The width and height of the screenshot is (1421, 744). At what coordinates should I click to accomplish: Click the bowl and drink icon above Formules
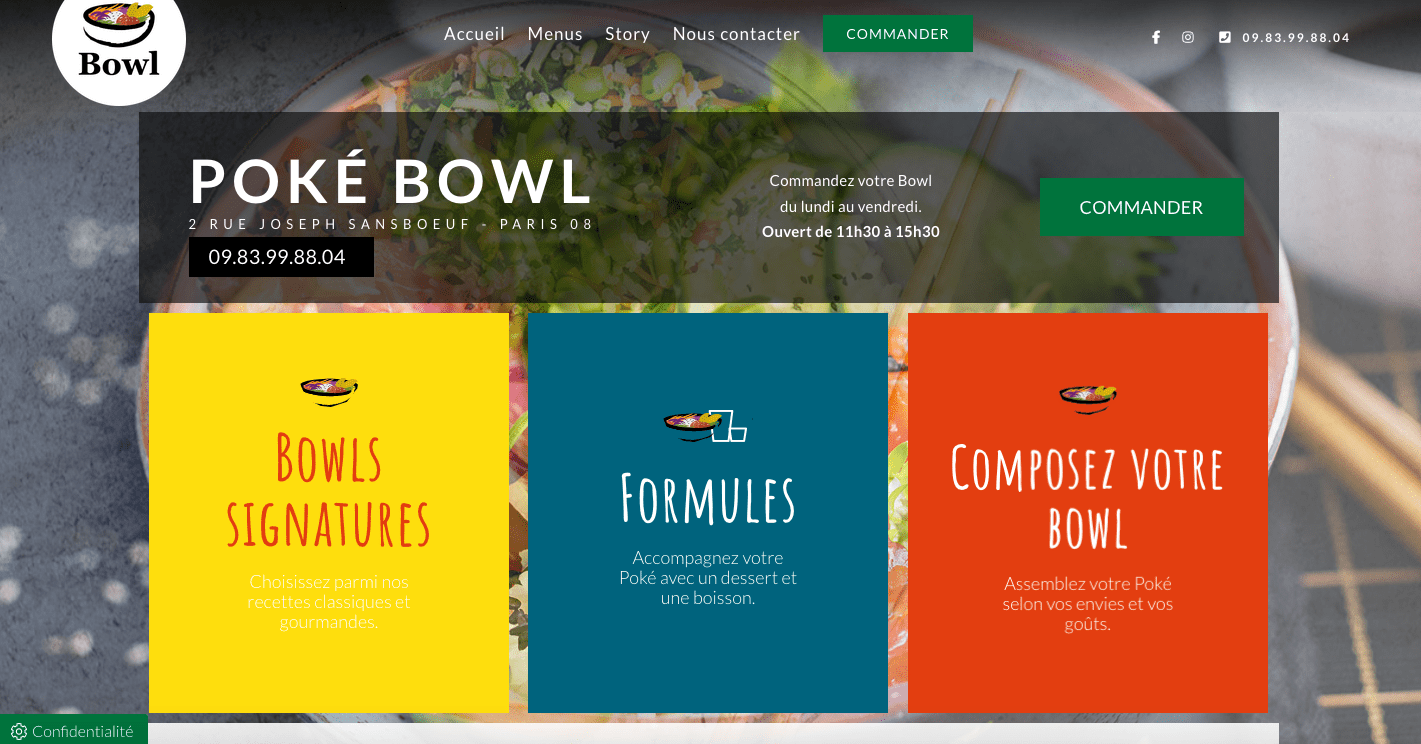[706, 425]
